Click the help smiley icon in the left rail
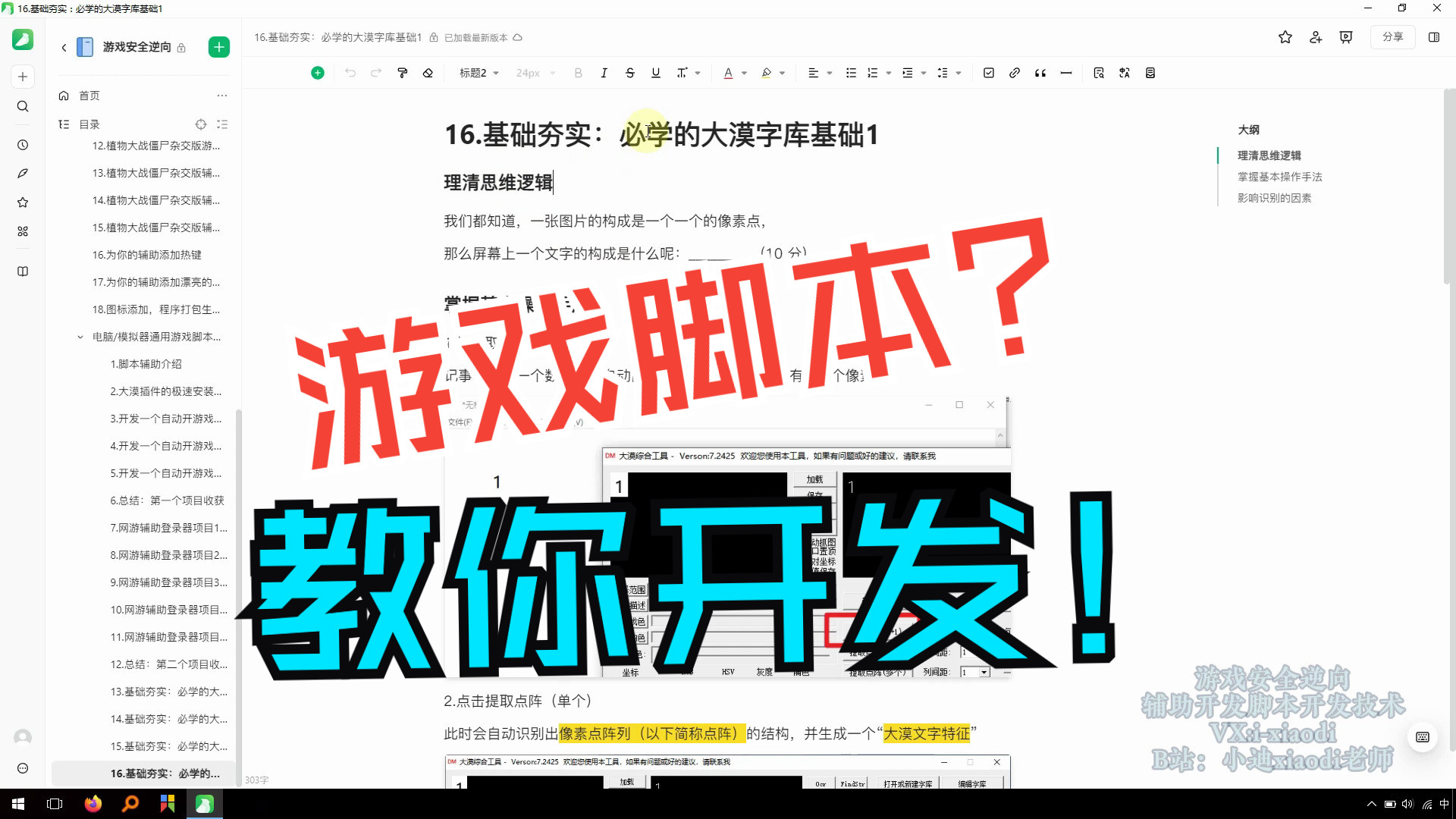 (x=23, y=768)
